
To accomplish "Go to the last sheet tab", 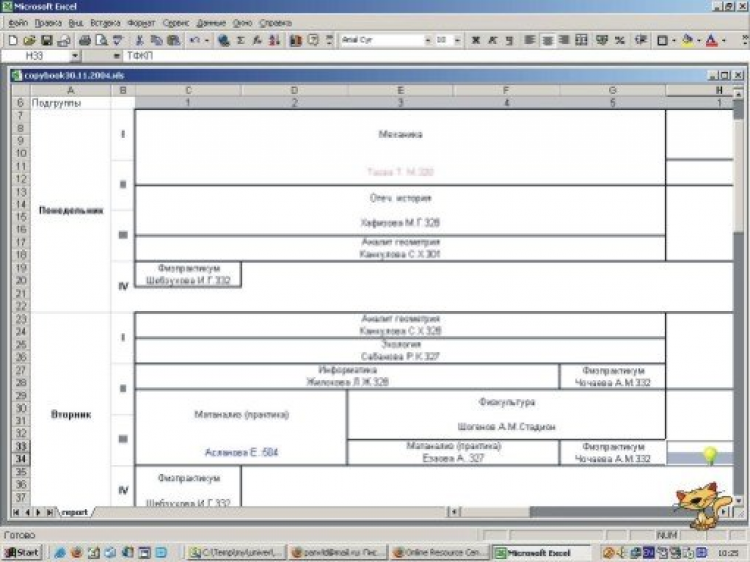I will point(50,512).
